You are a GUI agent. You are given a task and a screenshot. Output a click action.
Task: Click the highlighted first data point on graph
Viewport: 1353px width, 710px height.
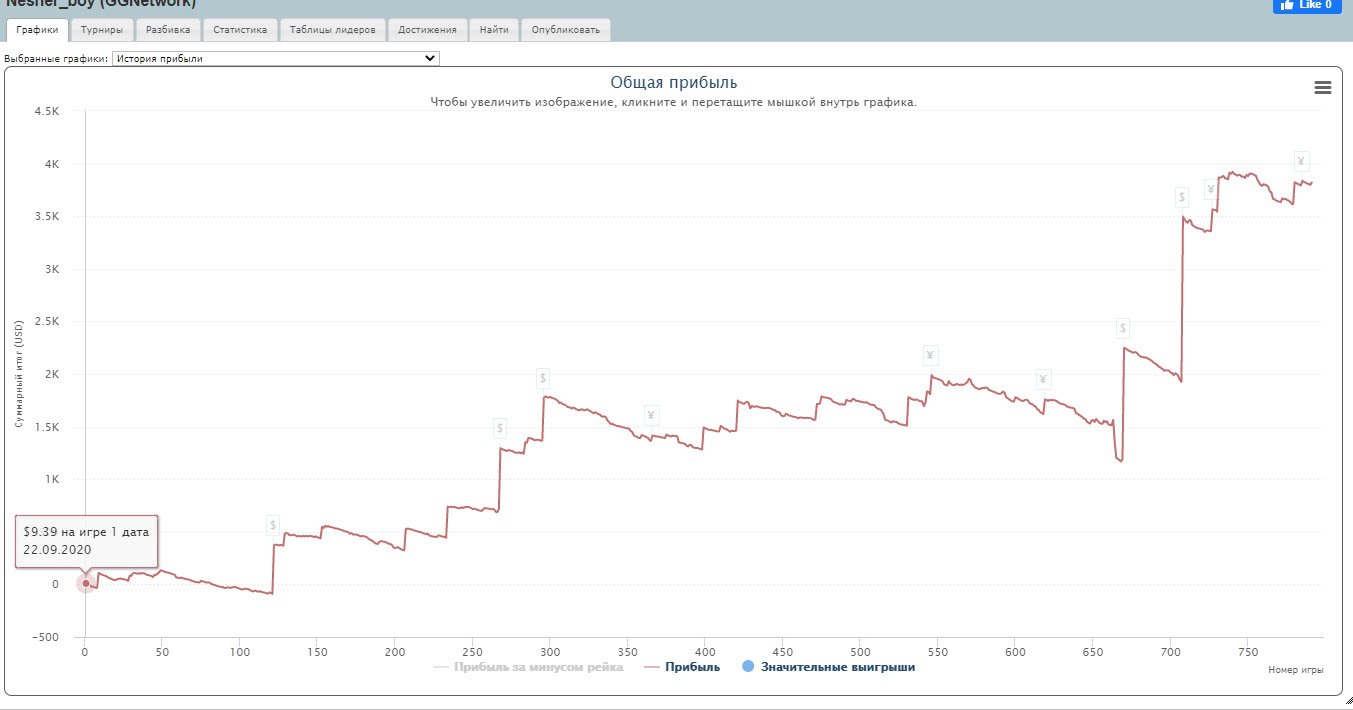coord(86,584)
